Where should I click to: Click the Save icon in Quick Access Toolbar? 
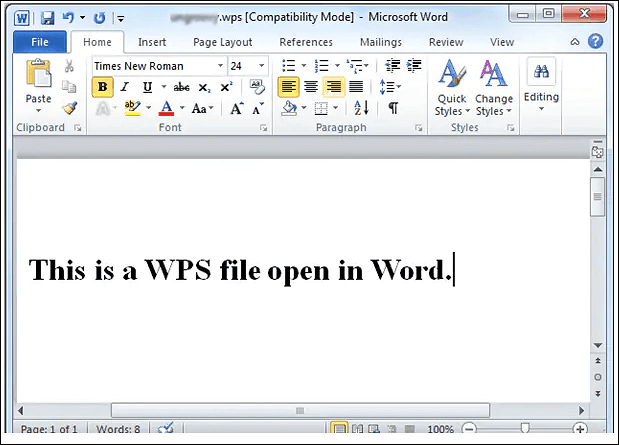(48, 18)
